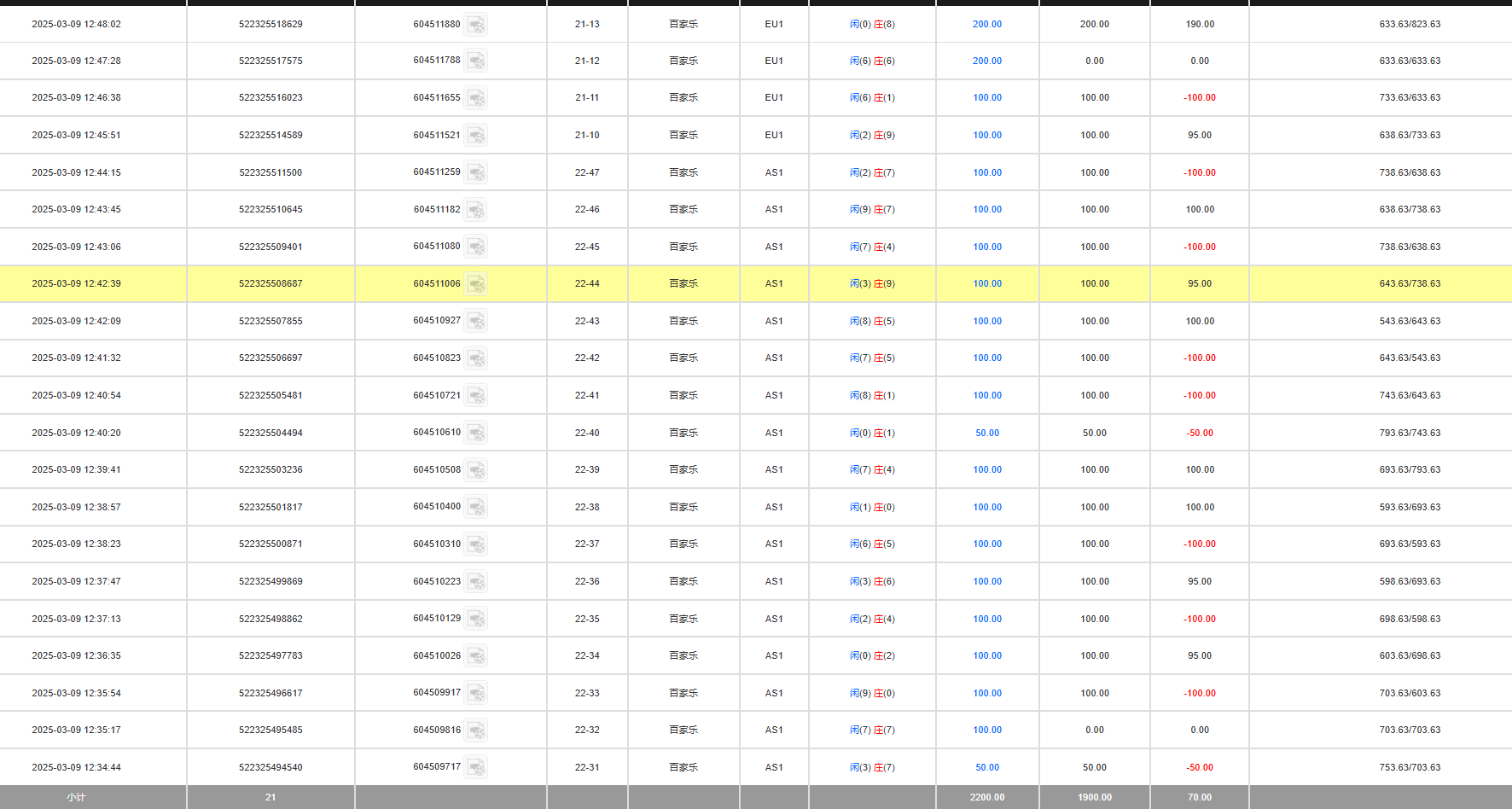Click video icon next to 604510823

476,358
